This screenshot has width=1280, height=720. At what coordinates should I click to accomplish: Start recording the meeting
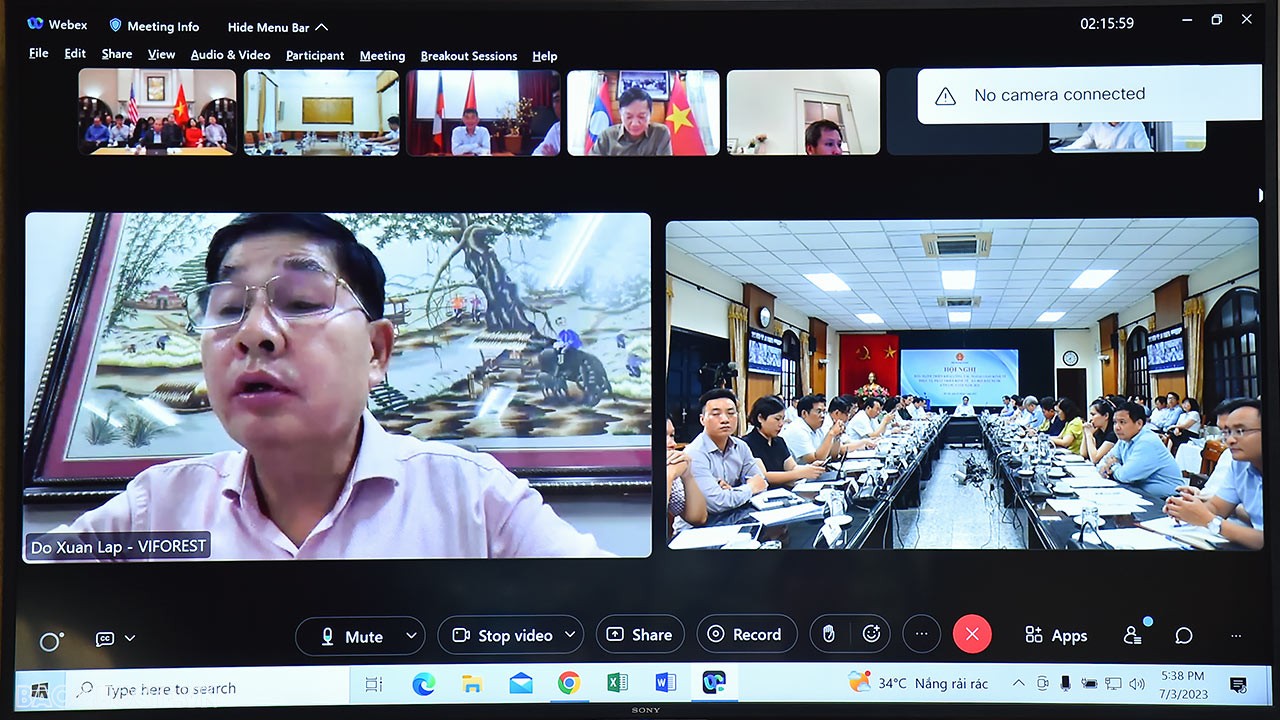coord(747,633)
